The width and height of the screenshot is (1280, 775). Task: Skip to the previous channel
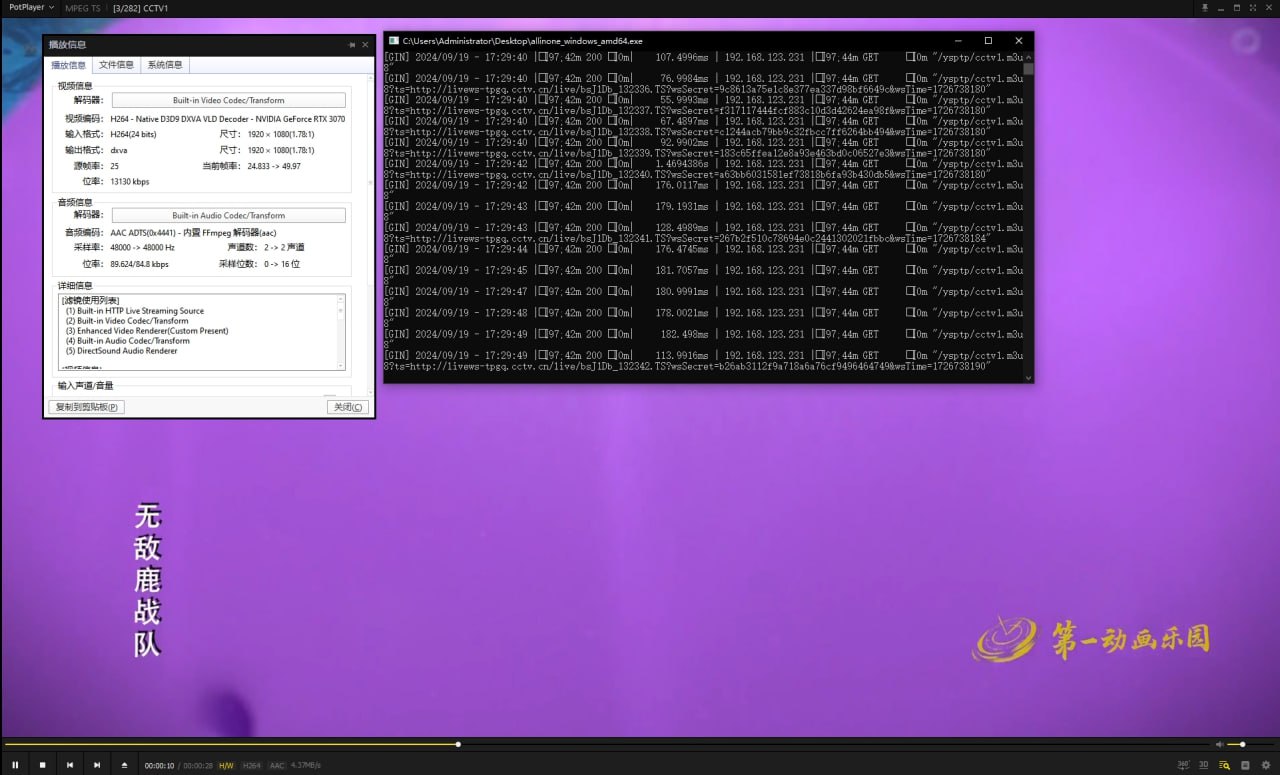(x=70, y=765)
